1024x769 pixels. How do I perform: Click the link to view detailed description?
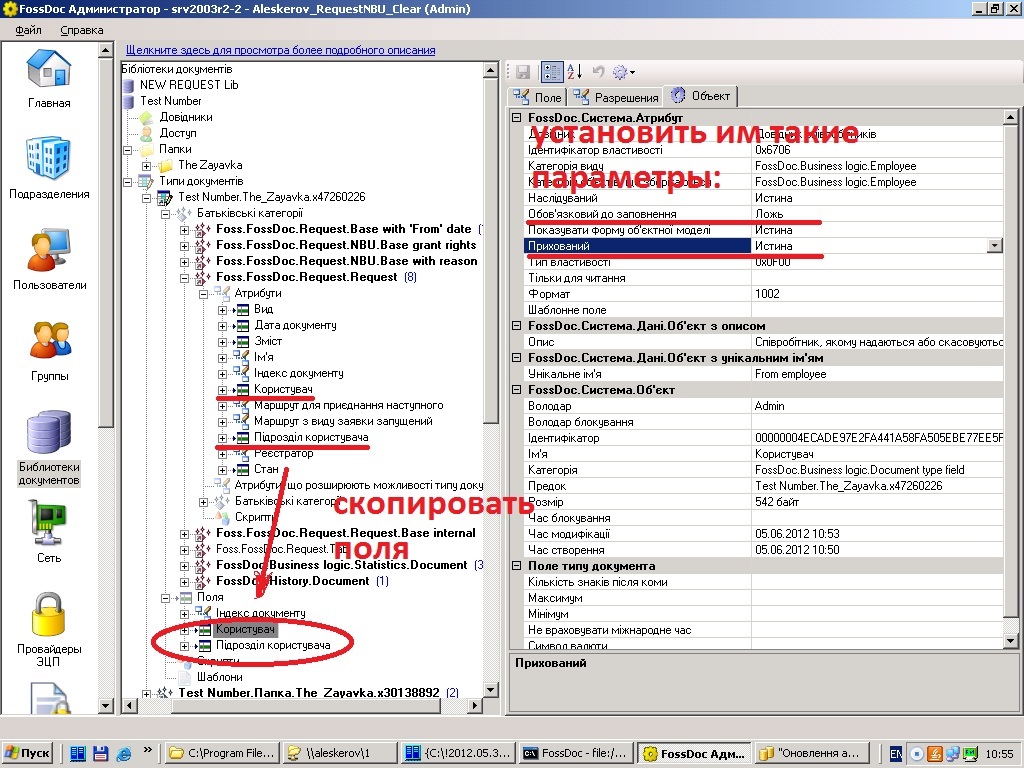pos(280,50)
